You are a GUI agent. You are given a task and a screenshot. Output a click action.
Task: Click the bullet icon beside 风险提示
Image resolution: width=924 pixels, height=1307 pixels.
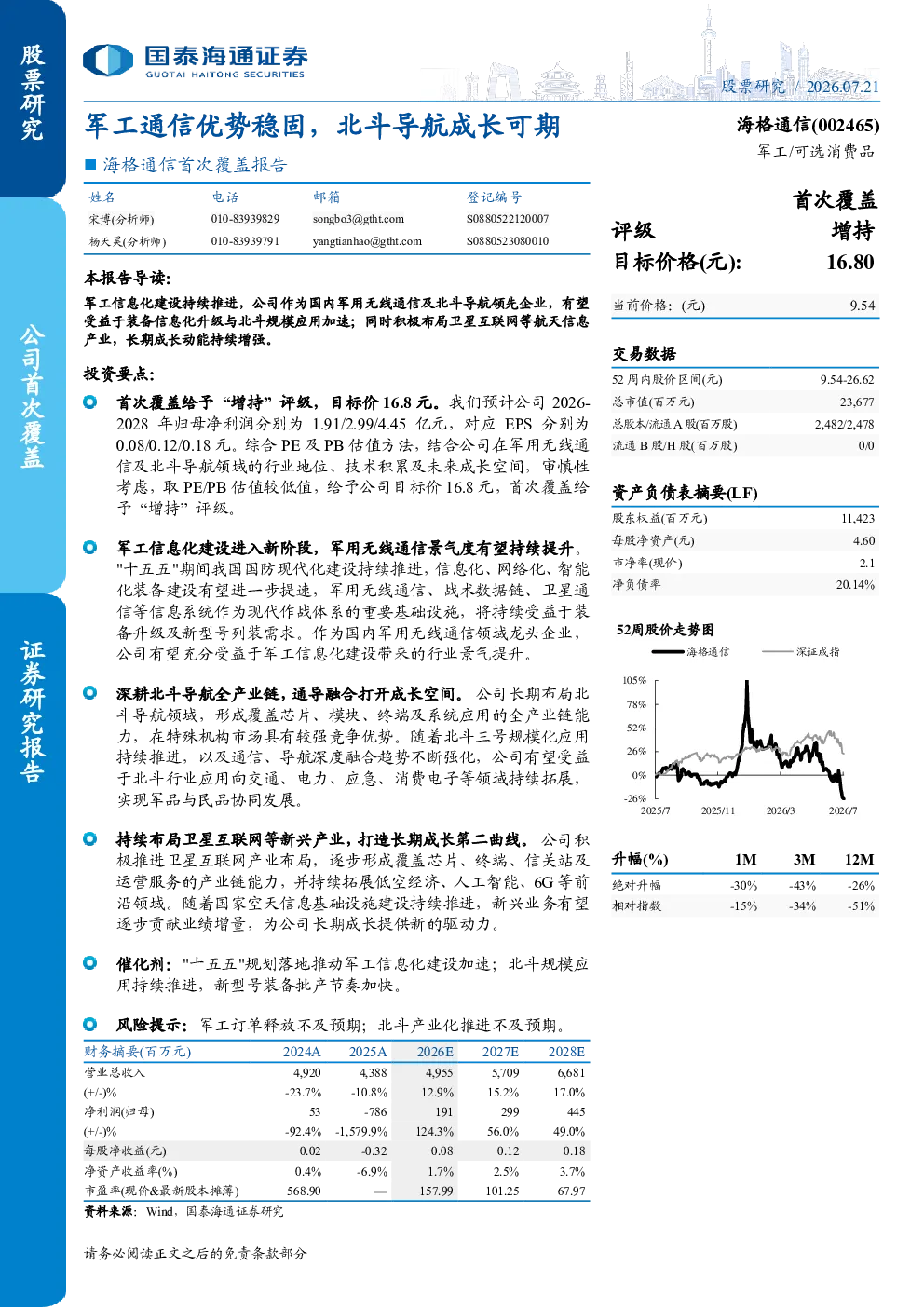pyautogui.click(x=89, y=1024)
